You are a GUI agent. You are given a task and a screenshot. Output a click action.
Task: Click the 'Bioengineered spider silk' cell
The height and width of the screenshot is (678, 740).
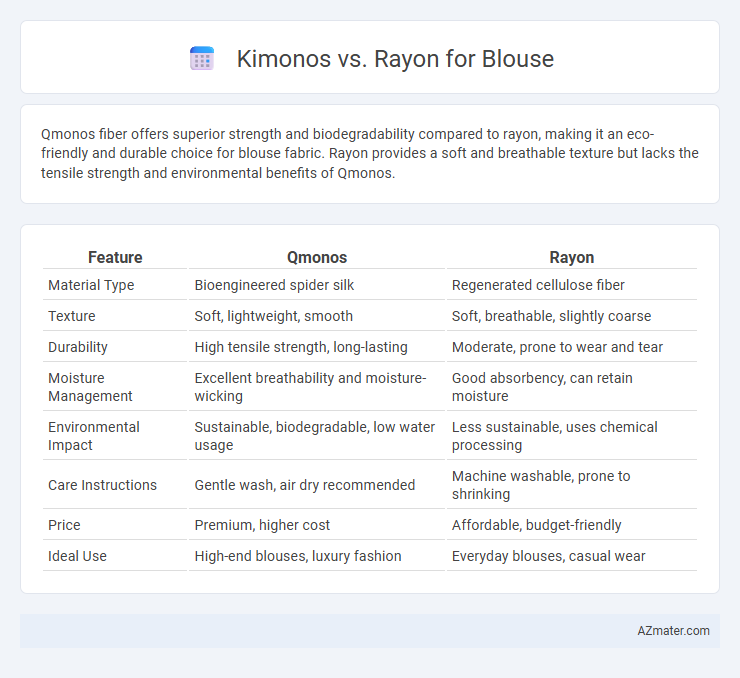(274, 285)
